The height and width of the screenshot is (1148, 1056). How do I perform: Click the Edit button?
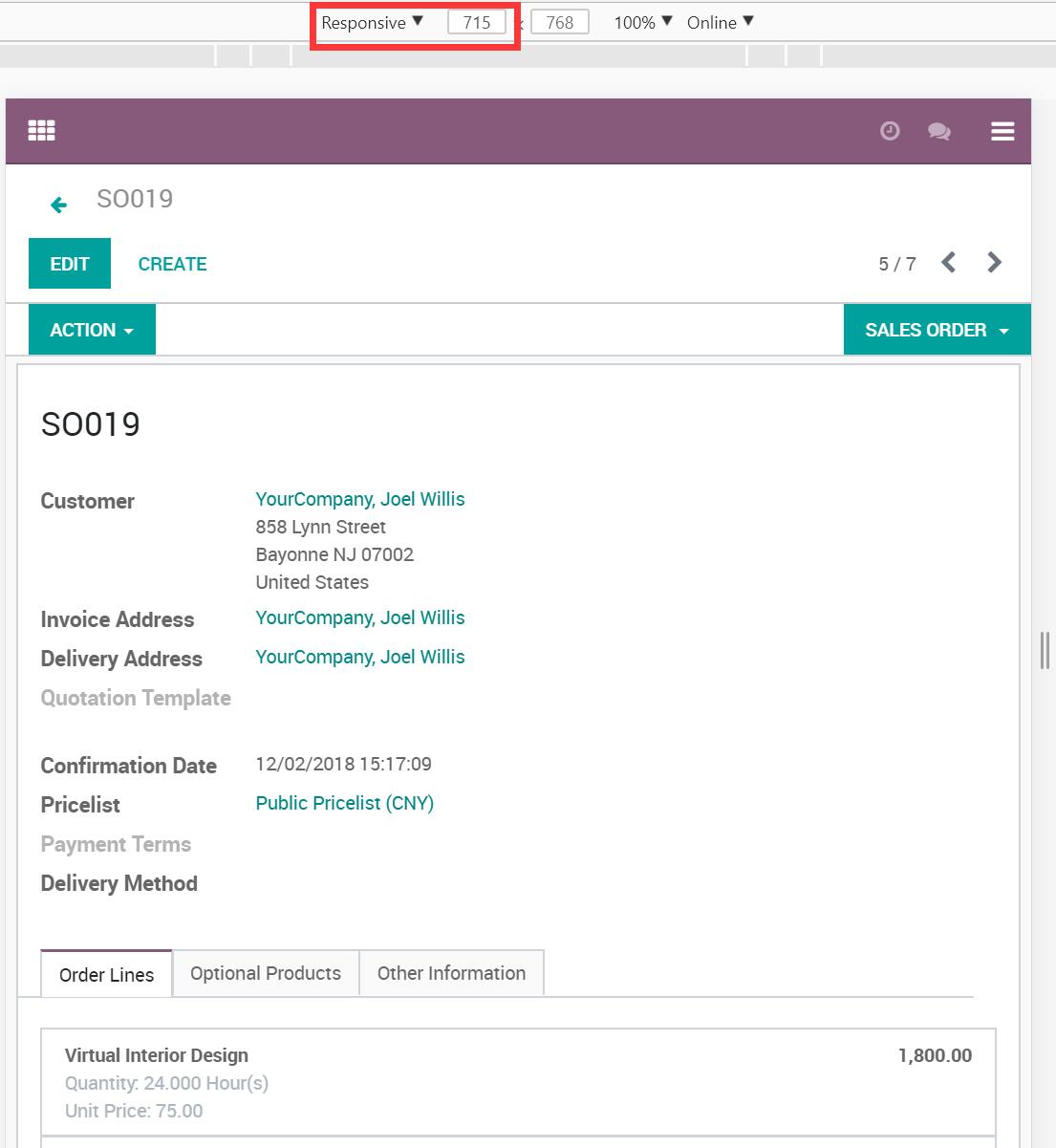point(70,264)
